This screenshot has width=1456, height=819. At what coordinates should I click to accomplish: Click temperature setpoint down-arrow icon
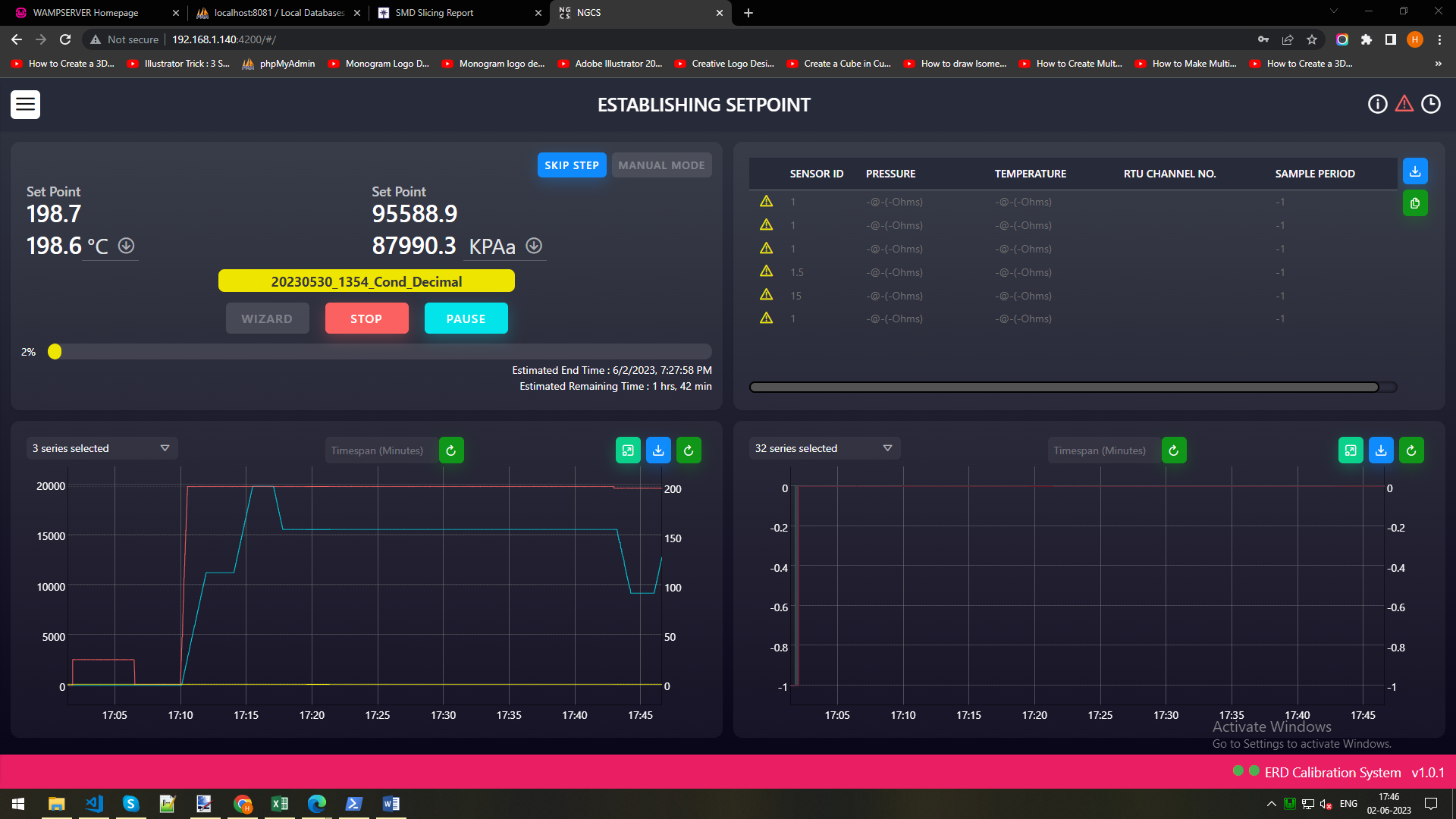pos(127,246)
